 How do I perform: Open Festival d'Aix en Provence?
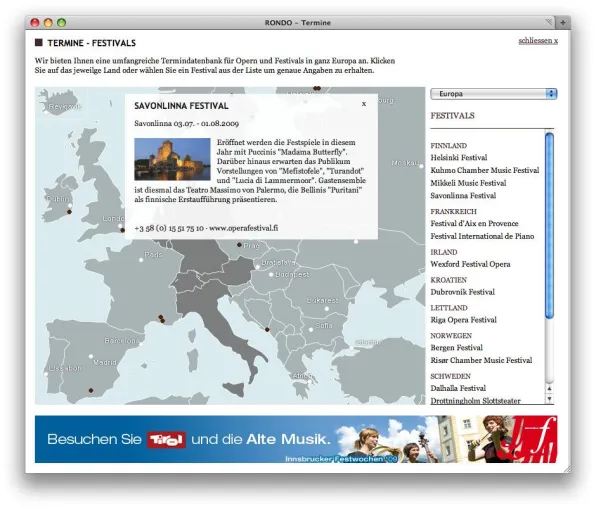(x=474, y=223)
